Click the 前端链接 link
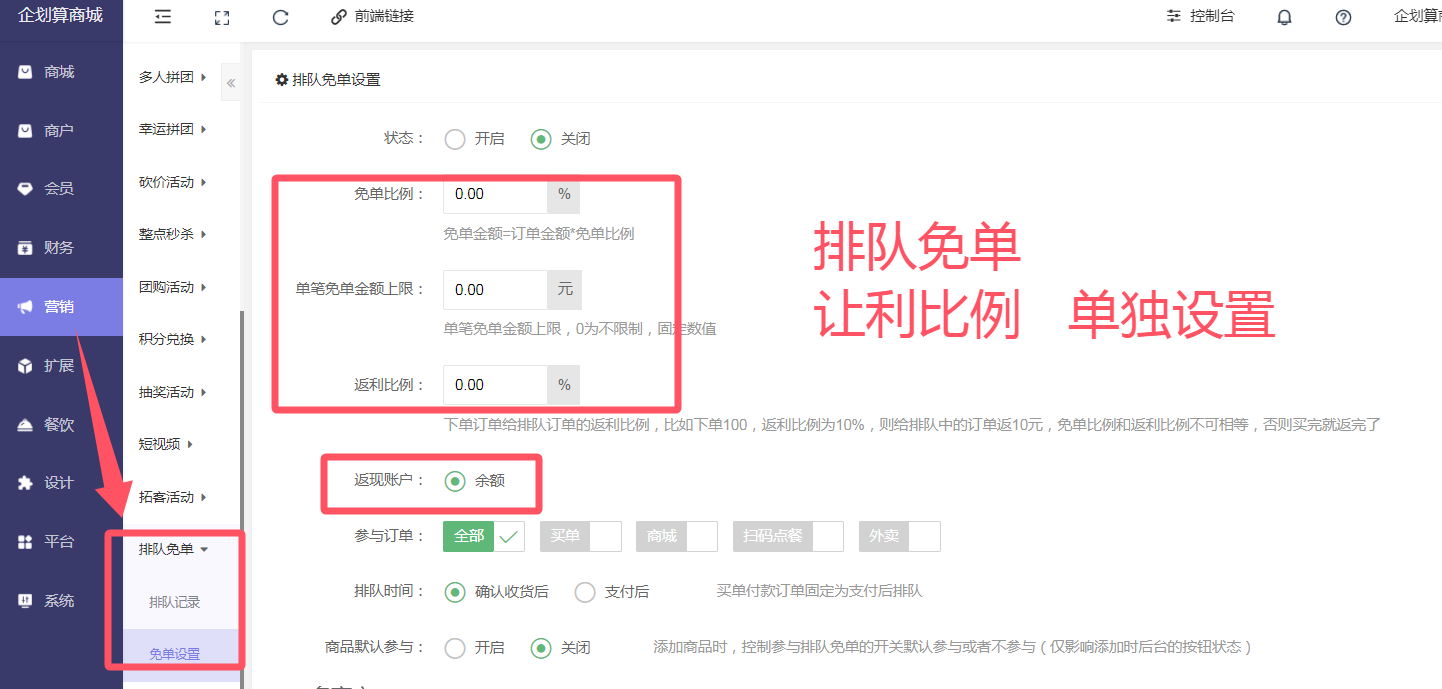Viewport: 1442px width, 689px height. click(x=372, y=17)
